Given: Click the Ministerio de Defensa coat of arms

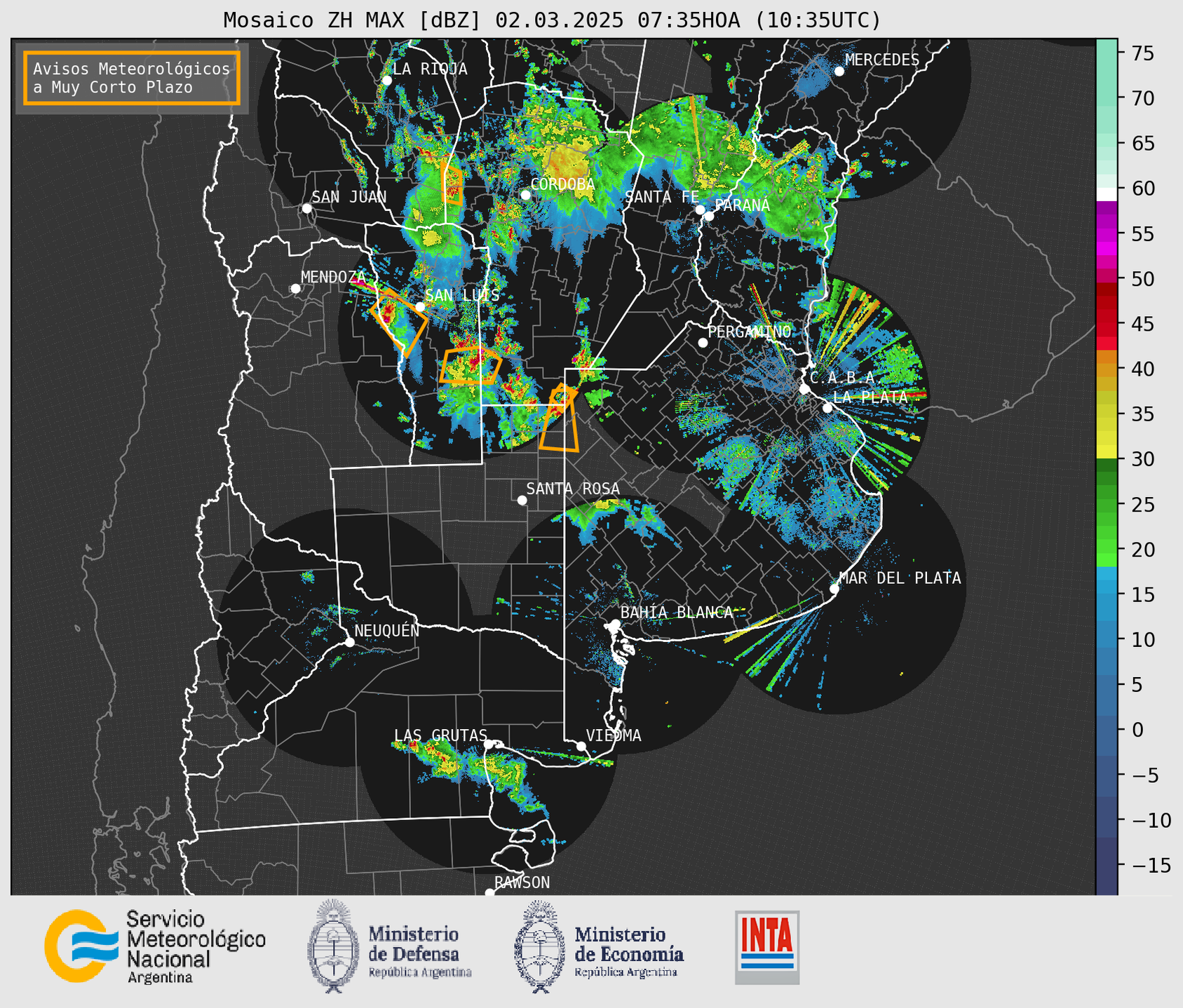Looking at the screenshot, I should click(x=333, y=946).
